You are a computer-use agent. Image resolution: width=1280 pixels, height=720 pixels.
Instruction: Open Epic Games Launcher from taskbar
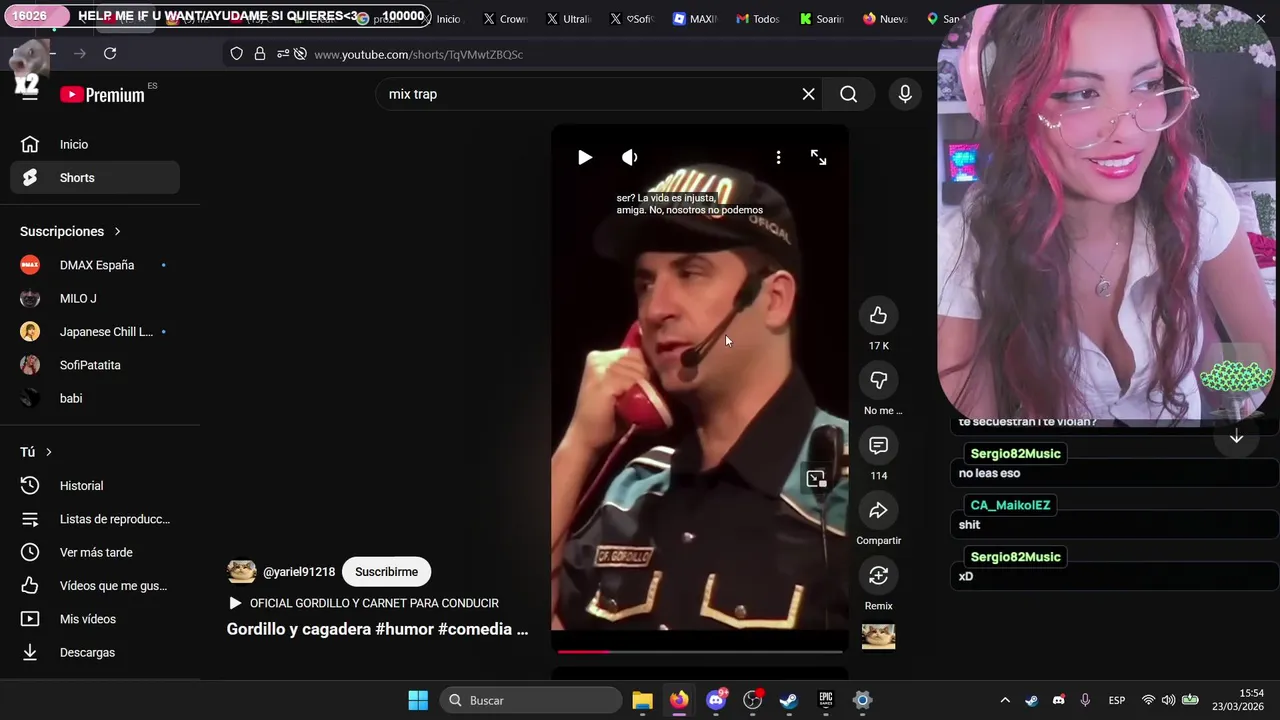coord(826,700)
